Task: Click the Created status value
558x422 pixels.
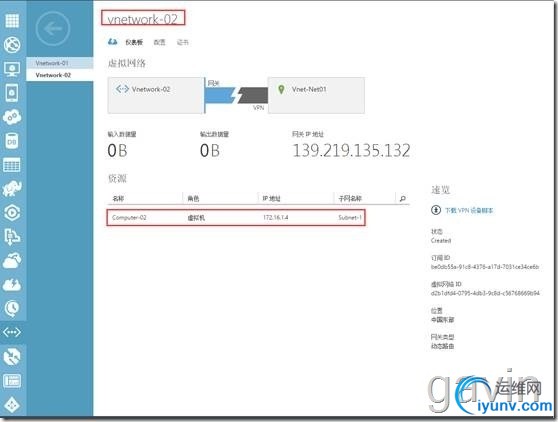Action: 441,241
